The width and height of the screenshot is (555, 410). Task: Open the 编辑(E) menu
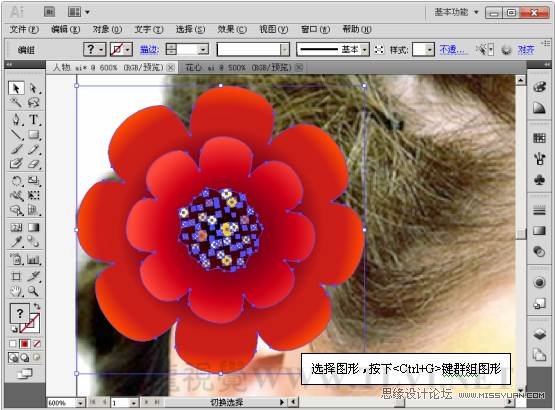click(x=65, y=29)
